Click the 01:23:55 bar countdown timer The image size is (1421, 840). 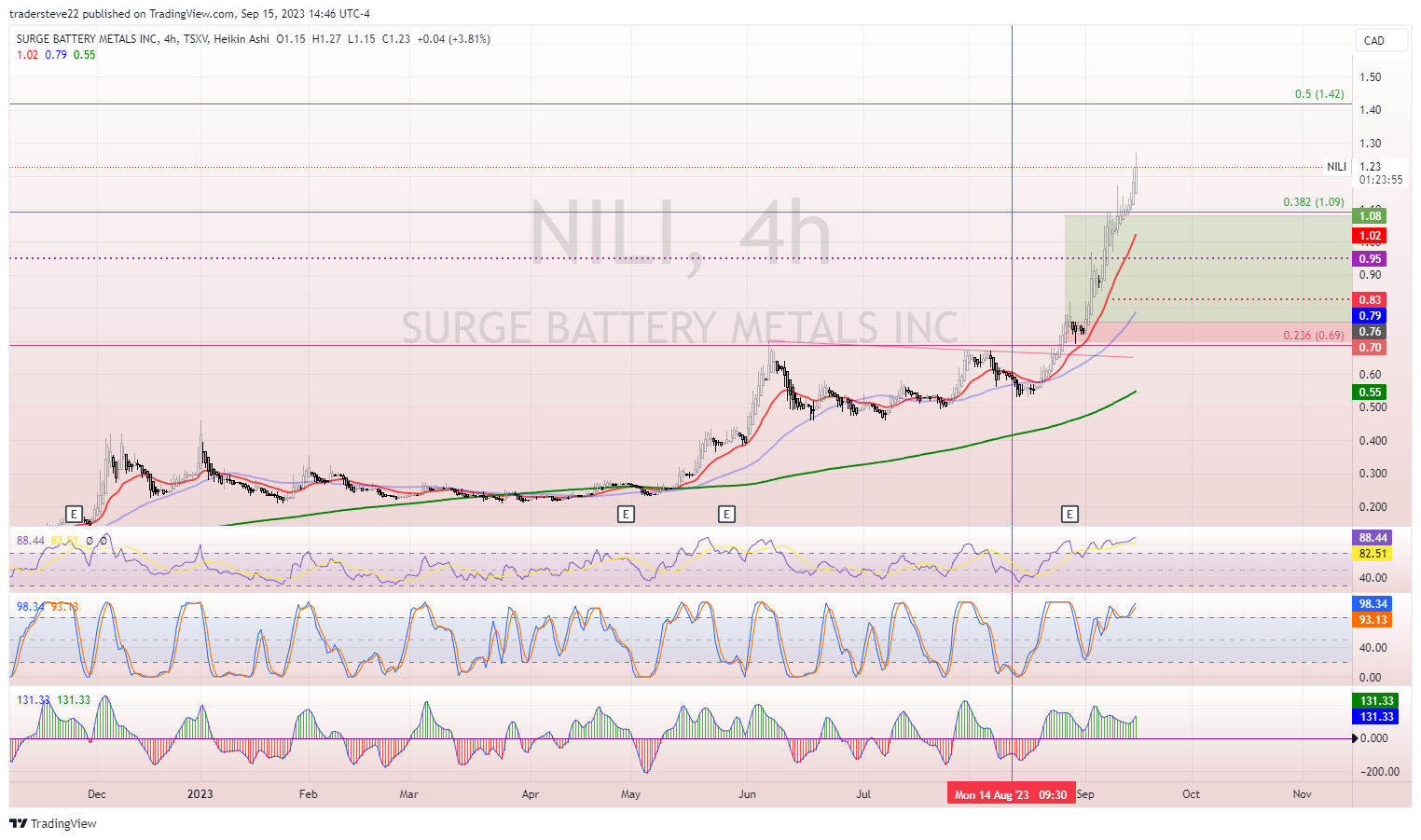[x=1381, y=180]
